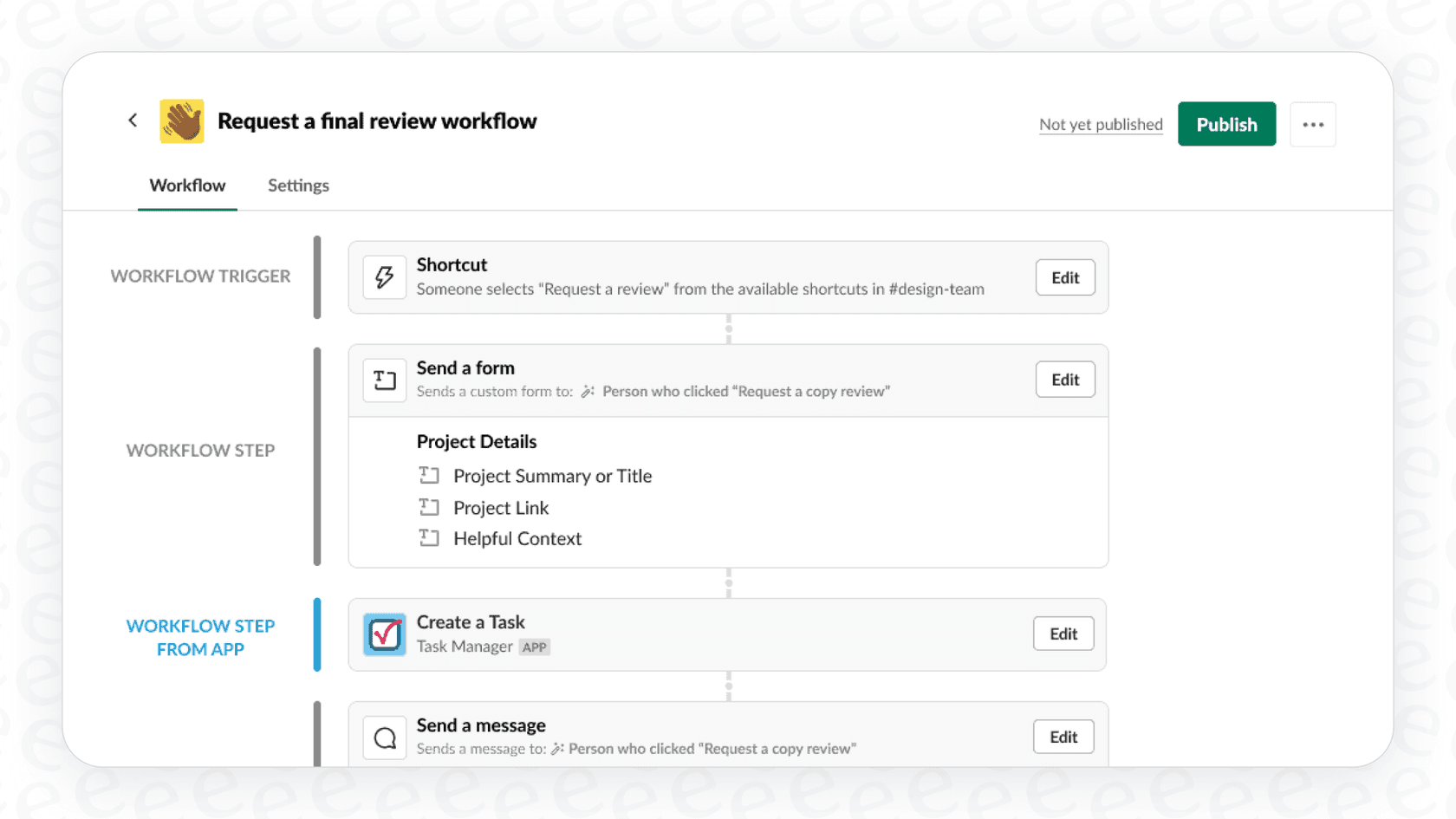Switch to the Settings tab
Image resolution: width=1456 pixels, height=819 pixels.
coord(298,185)
